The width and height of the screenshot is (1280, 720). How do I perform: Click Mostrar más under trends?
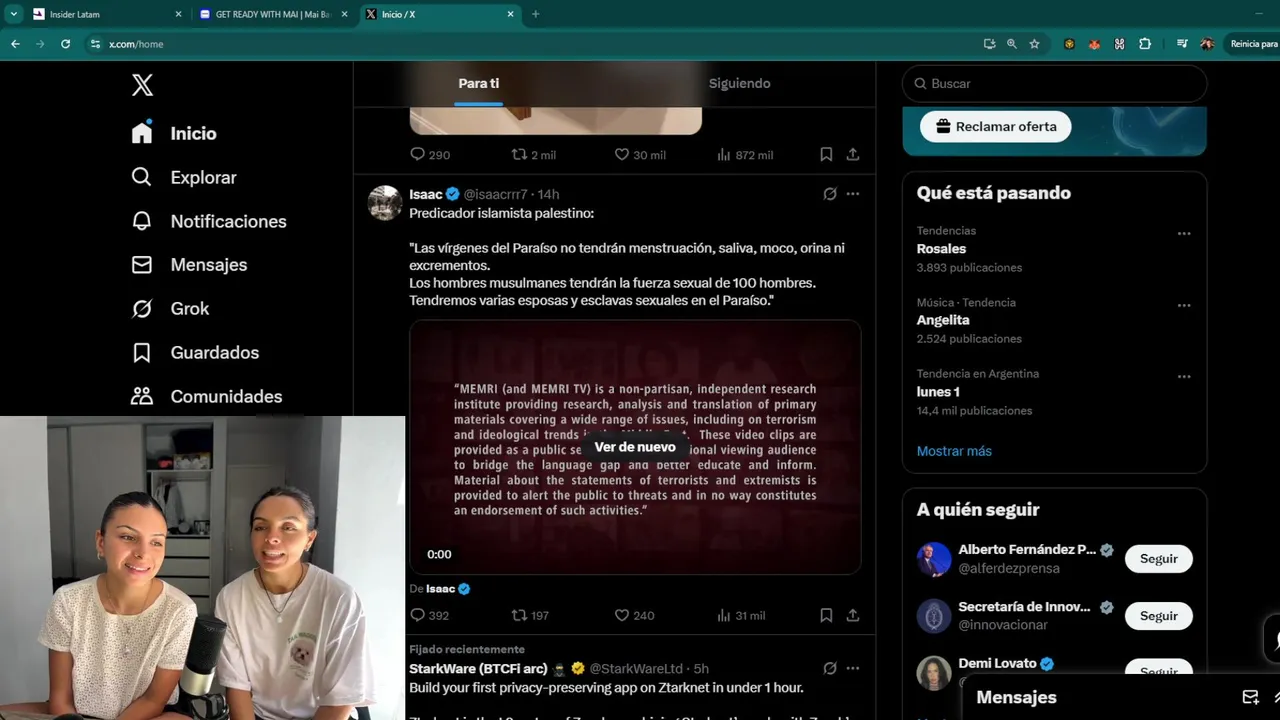(x=954, y=451)
